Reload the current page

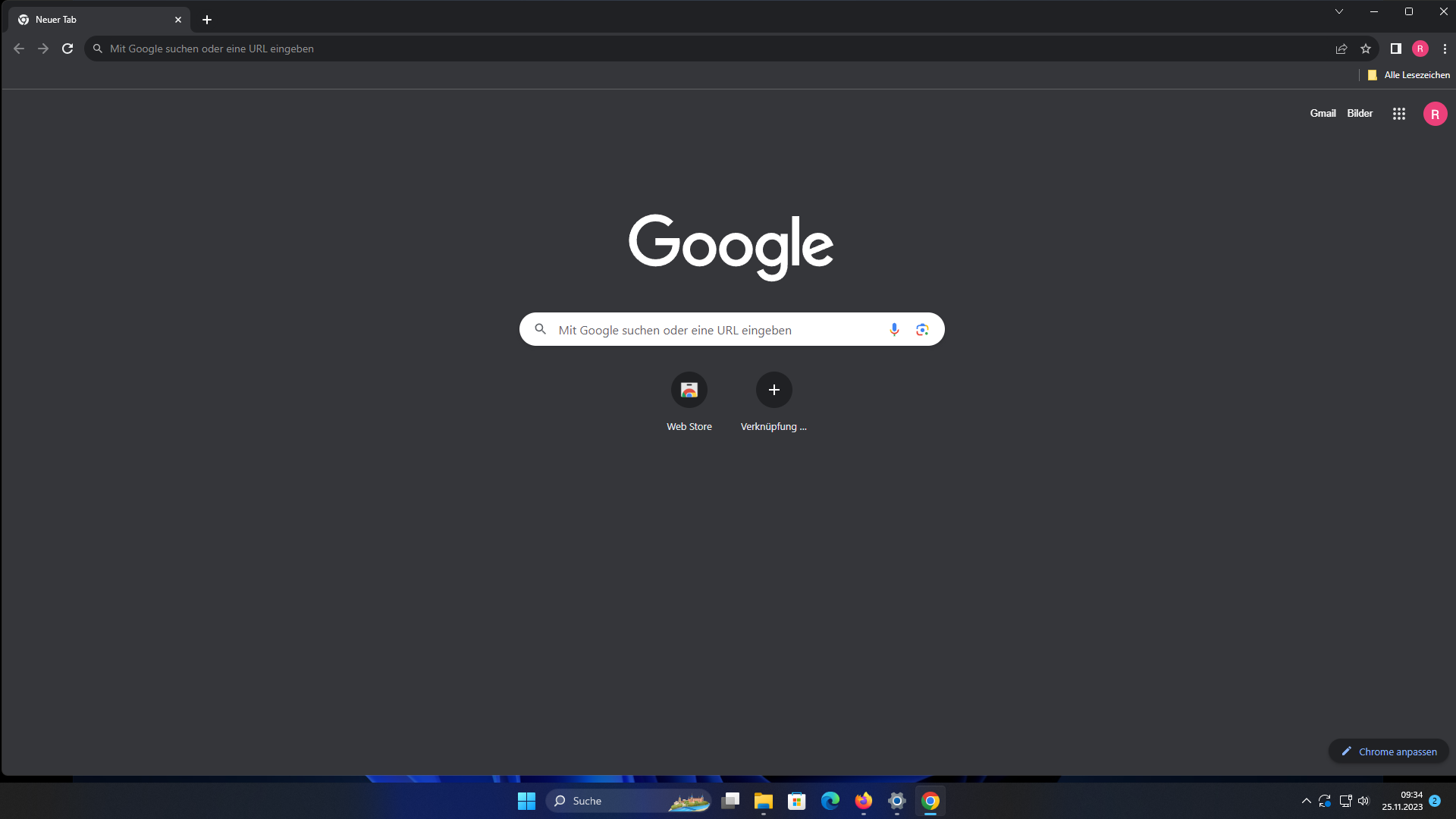point(67,49)
